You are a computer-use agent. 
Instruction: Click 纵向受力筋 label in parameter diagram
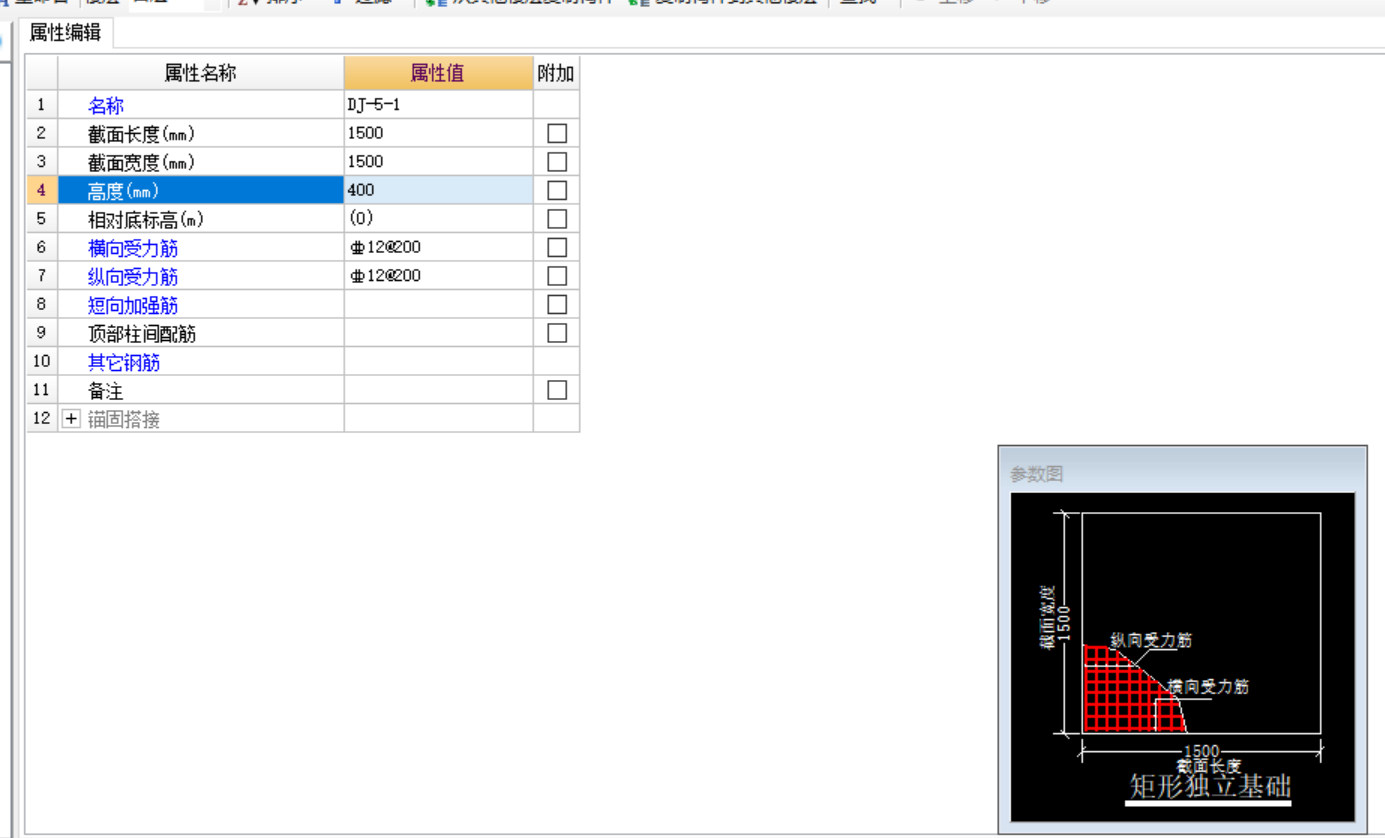[1151, 640]
